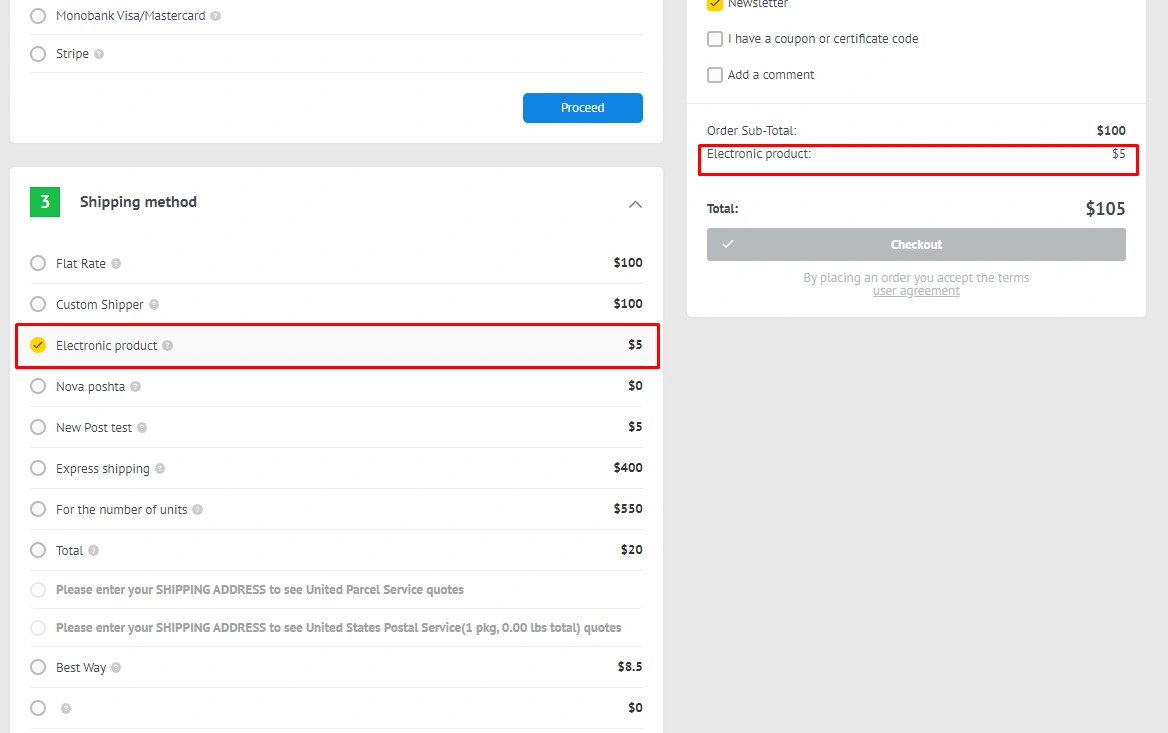Open the user agreement link
The image size is (1168, 733).
[x=916, y=291]
